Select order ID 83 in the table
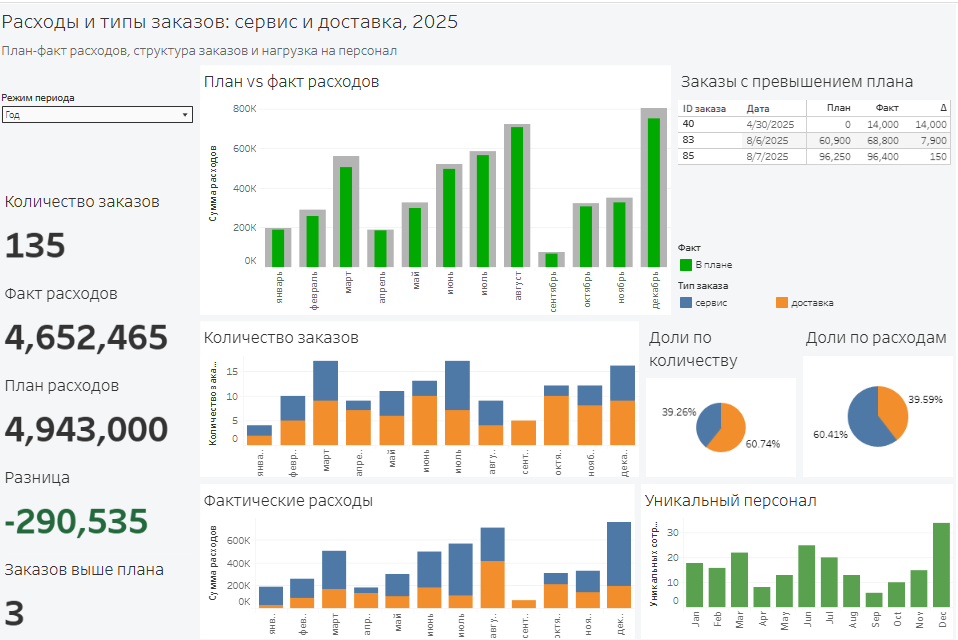This screenshot has height=640, width=958. click(688, 139)
